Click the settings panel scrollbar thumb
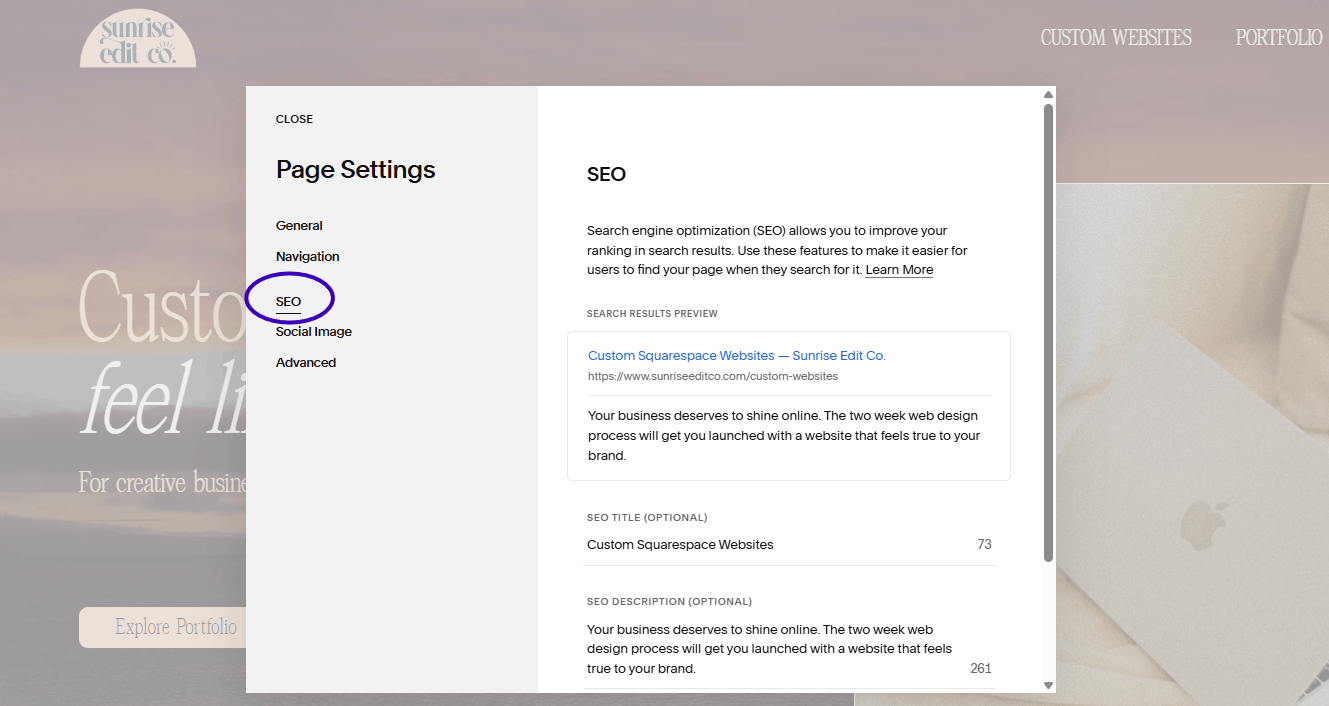This screenshot has height=706, width=1329. click(1048, 332)
